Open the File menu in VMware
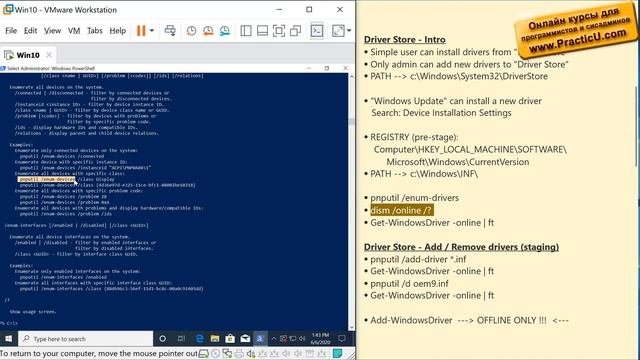The height and width of the screenshot is (360, 640). pos(11,31)
